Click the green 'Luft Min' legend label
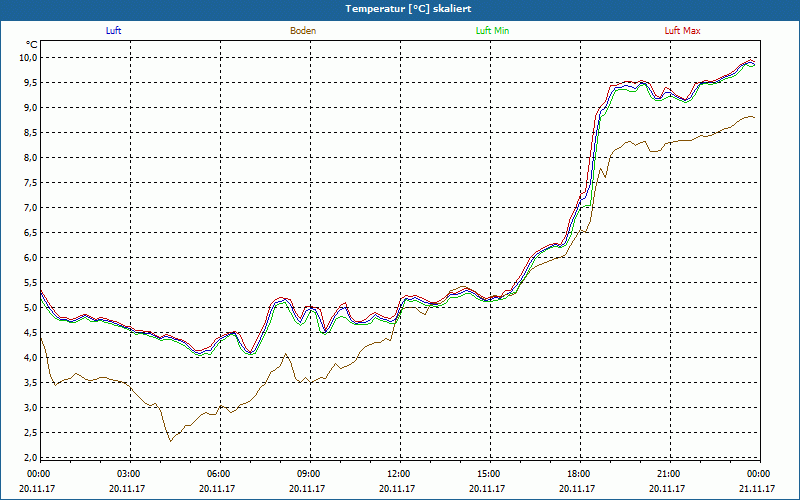 492,31
